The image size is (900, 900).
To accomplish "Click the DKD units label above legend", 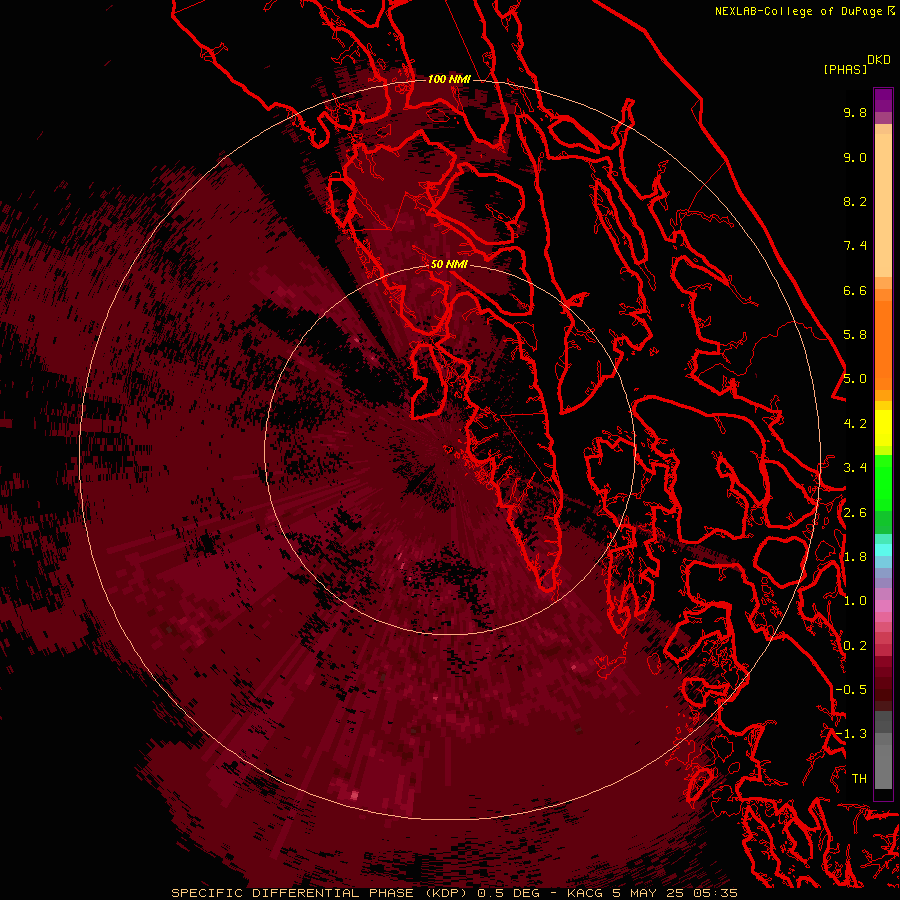I will coord(878,60).
